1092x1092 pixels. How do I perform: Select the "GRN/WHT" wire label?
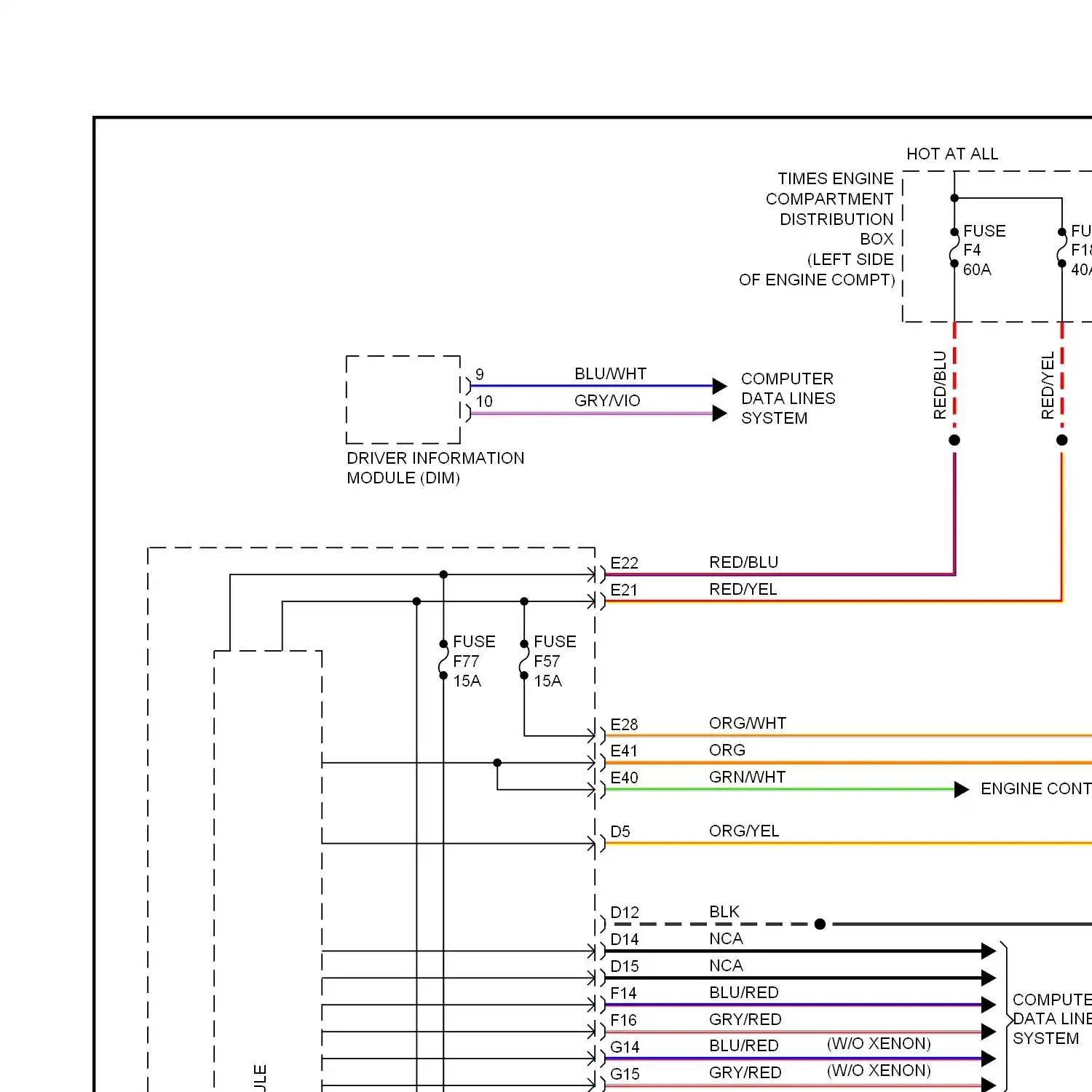(748, 777)
